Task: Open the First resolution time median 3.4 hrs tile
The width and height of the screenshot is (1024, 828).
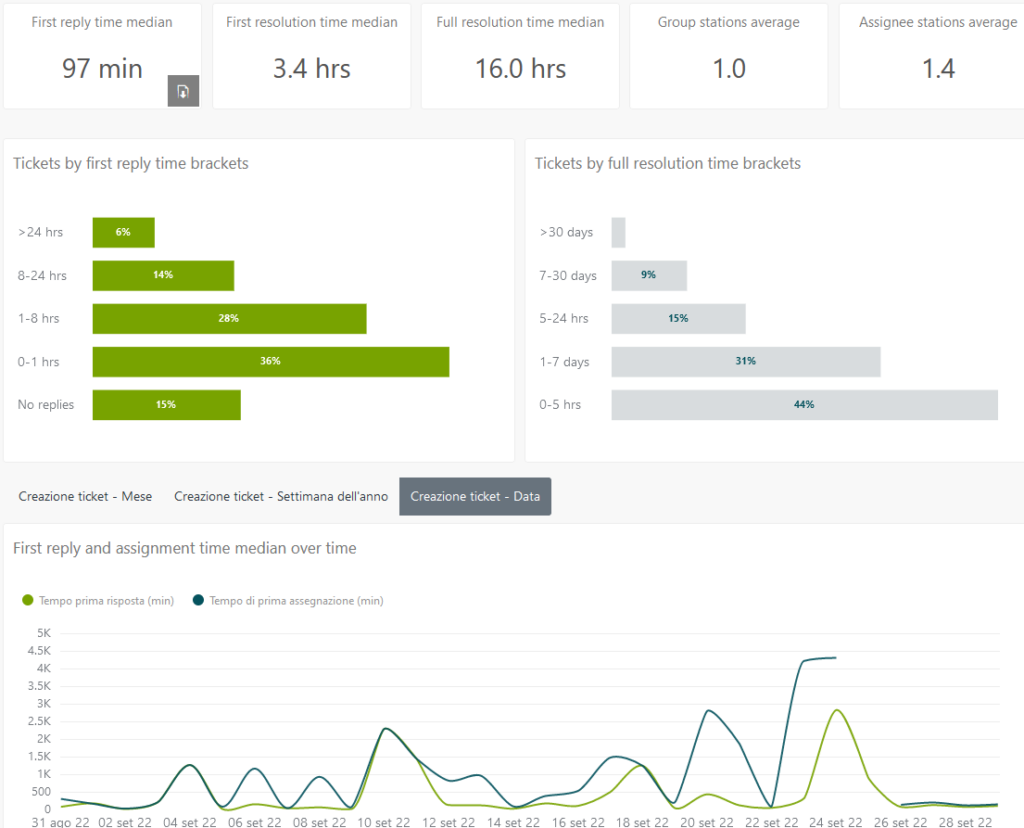Action: click(311, 56)
